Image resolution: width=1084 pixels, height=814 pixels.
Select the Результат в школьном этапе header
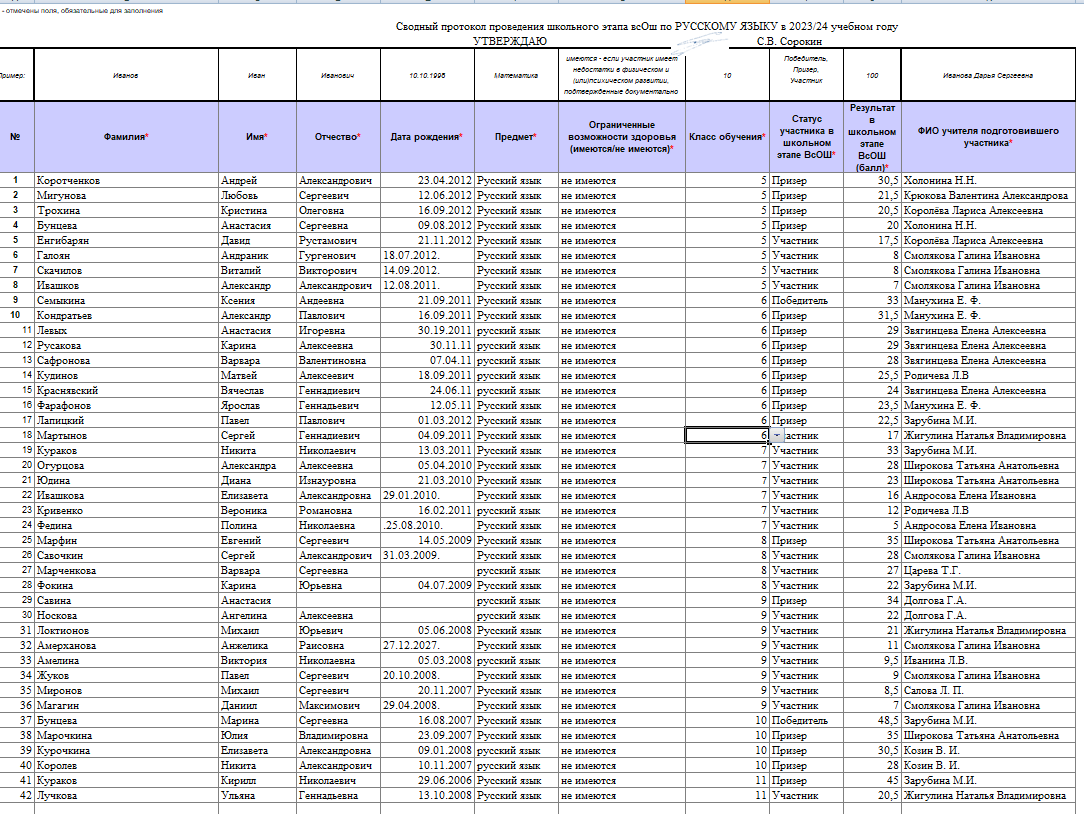point(872,137)
